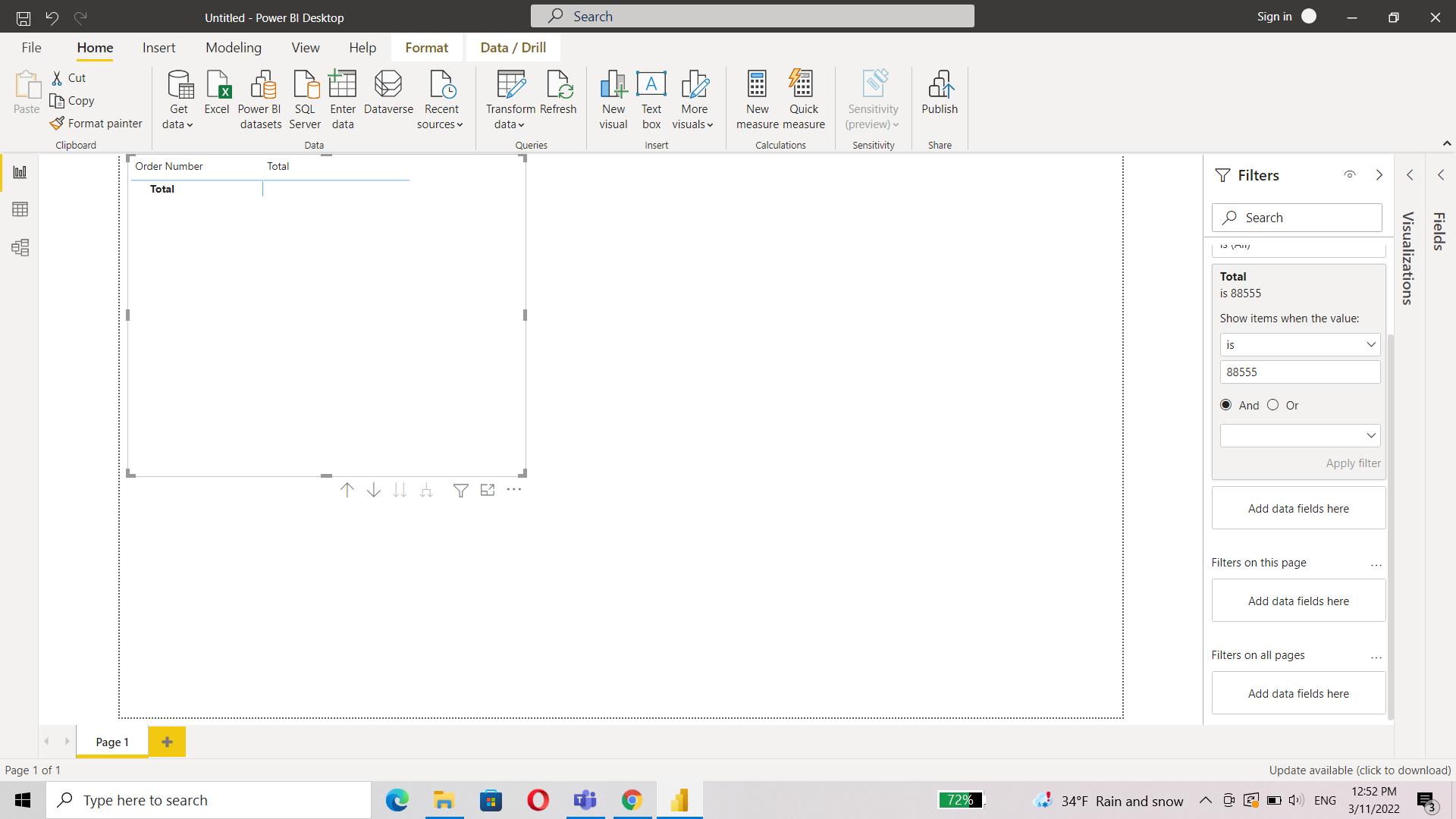Add a Text box

point(651,100)
